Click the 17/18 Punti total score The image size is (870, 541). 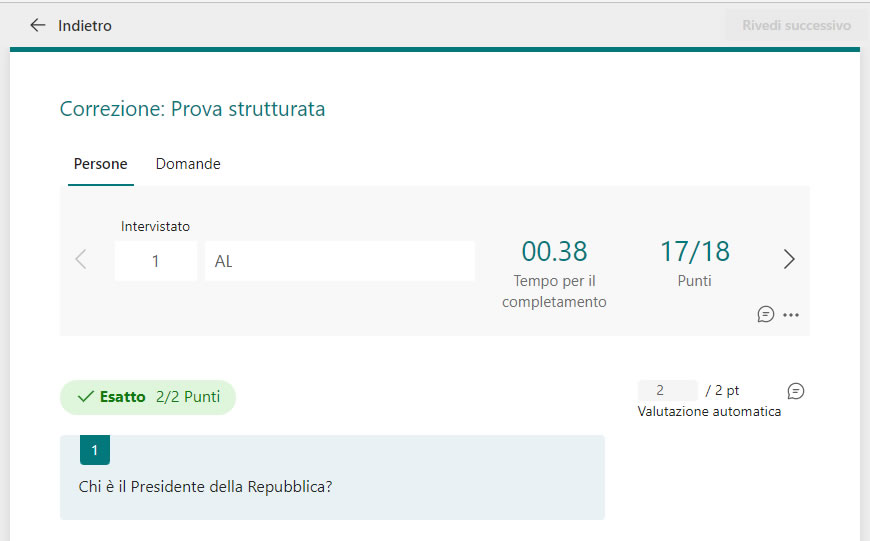[695, 251]
